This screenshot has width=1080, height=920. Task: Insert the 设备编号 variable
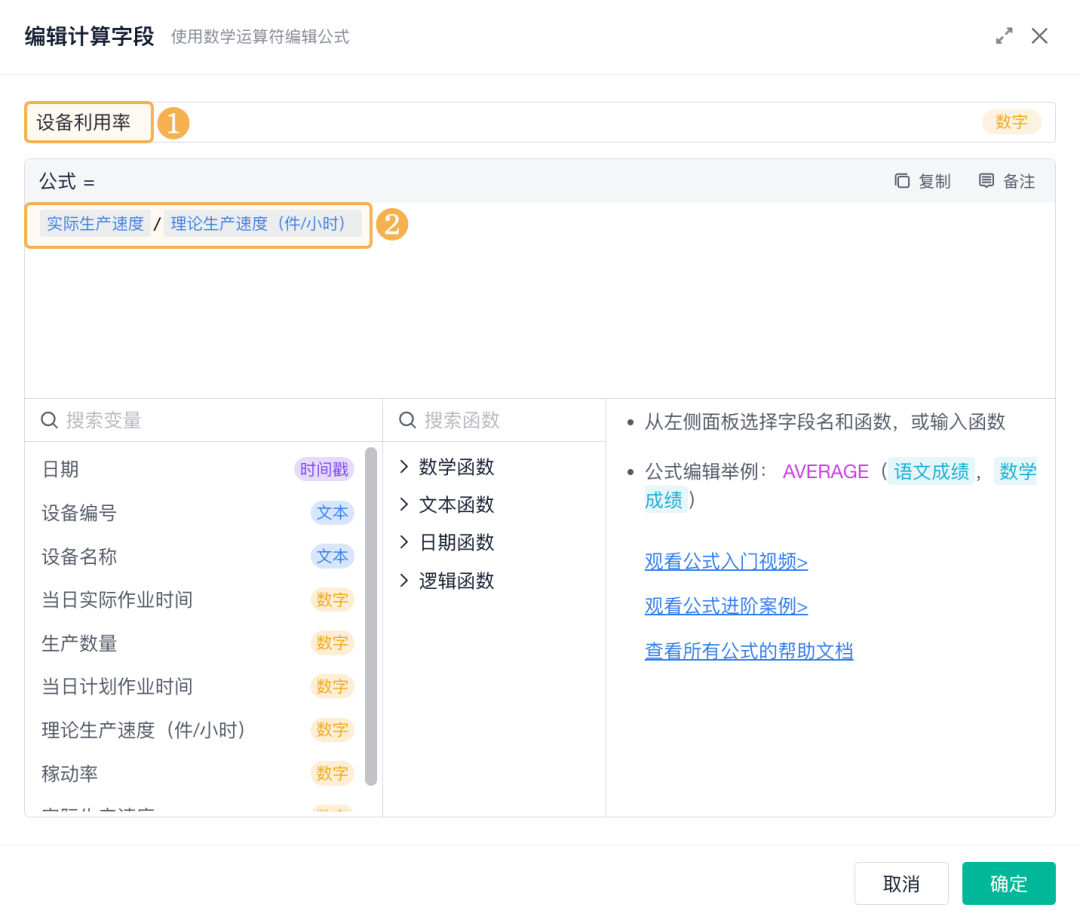click(197, 513)
